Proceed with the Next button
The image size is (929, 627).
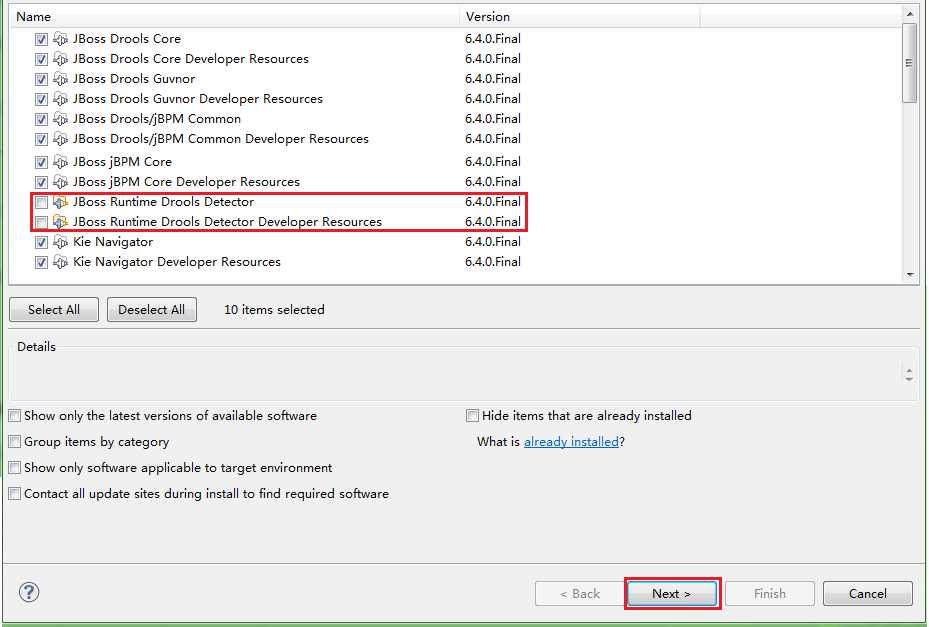pos(672,593)
